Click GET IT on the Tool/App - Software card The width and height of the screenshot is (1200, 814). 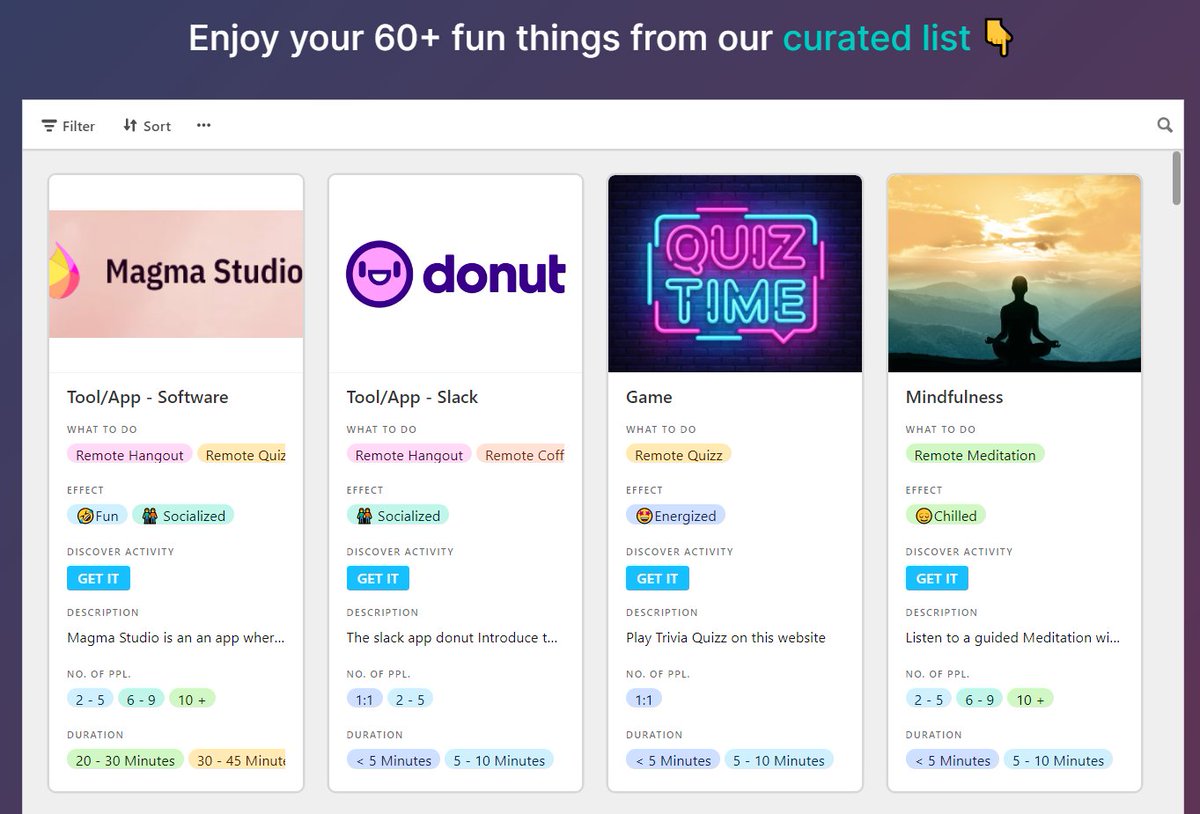[x=99, y=578]
